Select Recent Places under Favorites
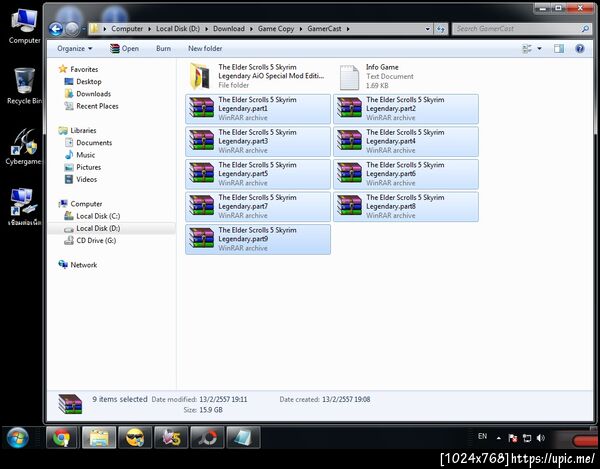The width and height of the screenshot is (600, 469). [x=91, y=106]
